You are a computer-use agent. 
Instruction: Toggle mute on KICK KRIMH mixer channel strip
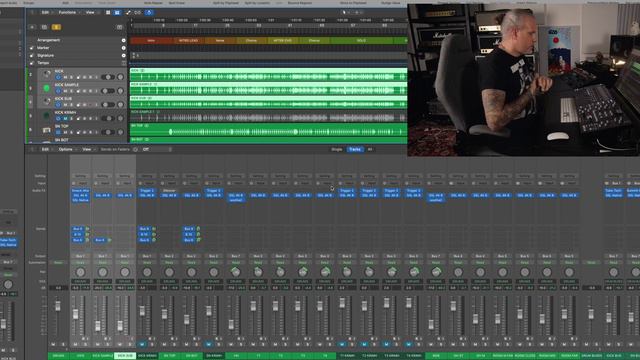(142, 344)
